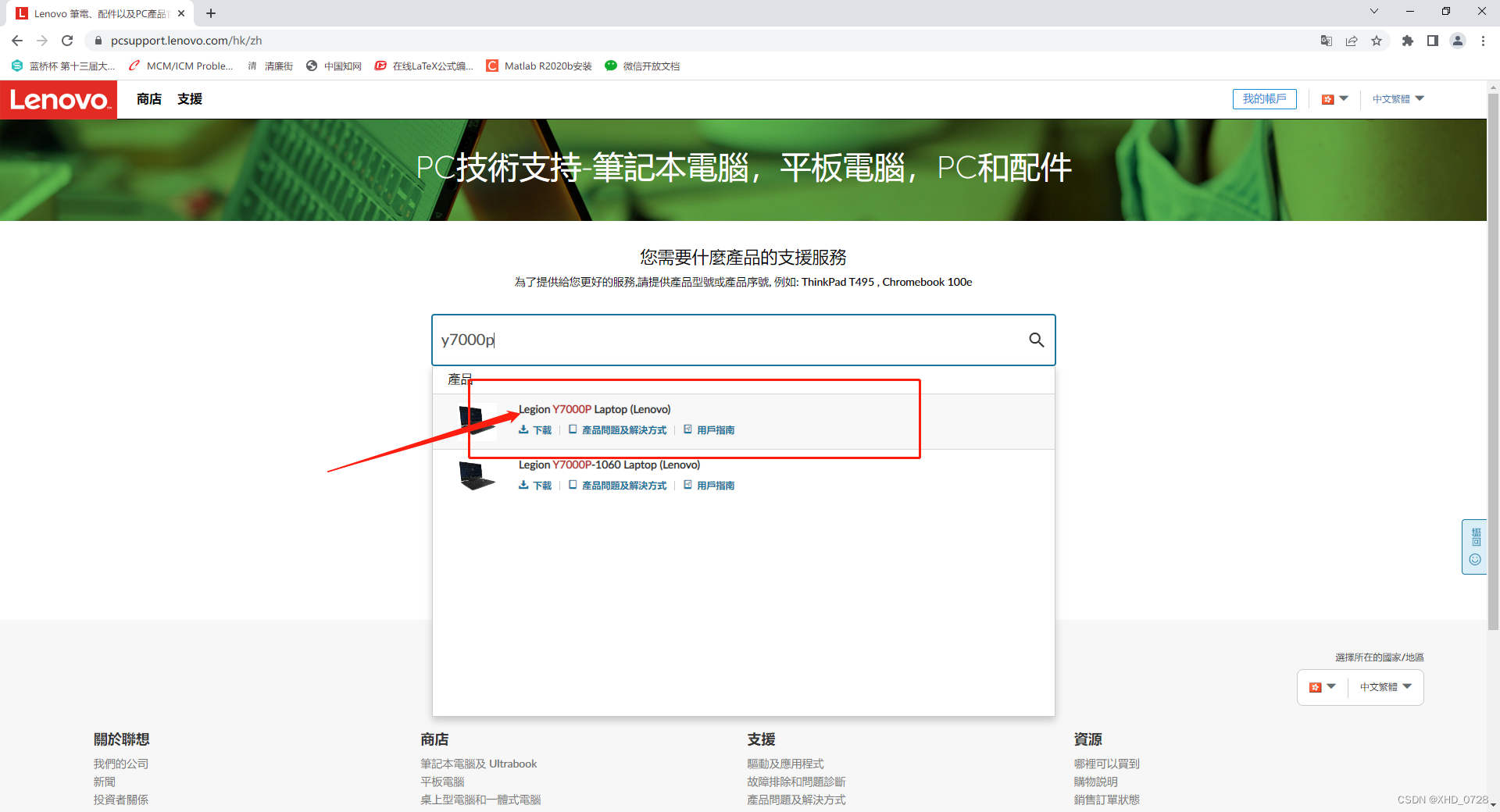
Task: Close the Lenovo browser tab
Action: [x=181, y=13]
